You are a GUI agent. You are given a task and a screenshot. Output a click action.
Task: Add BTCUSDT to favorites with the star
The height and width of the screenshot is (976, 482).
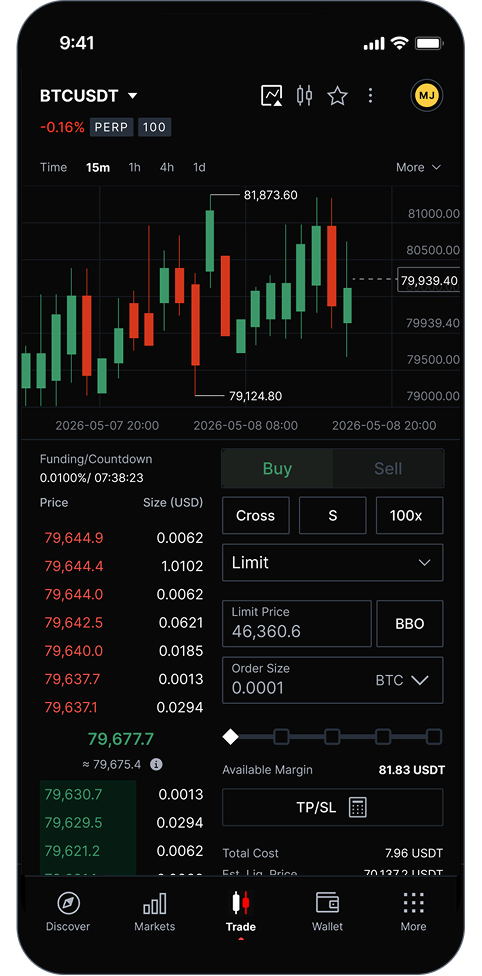point(338,96)
